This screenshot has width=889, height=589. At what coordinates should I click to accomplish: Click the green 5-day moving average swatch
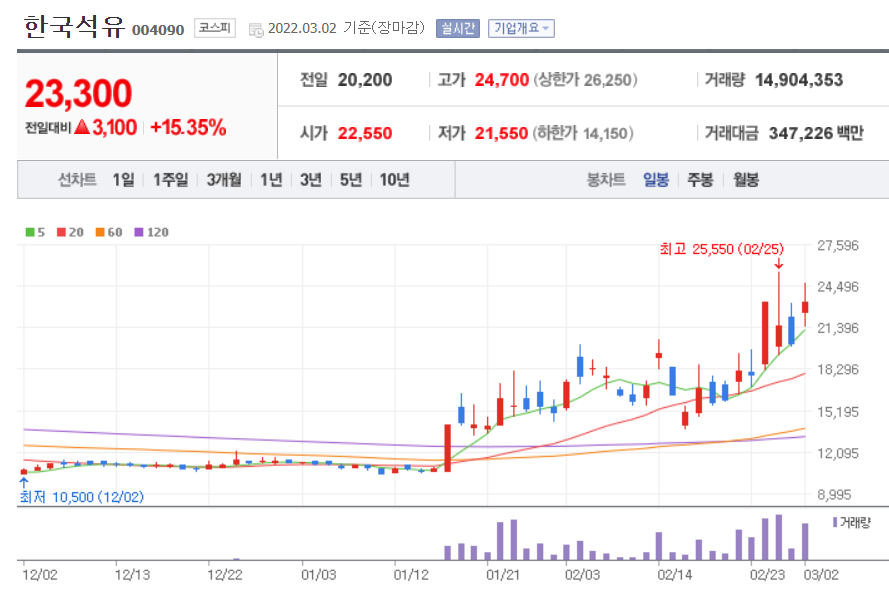click(x=30, y=232)
